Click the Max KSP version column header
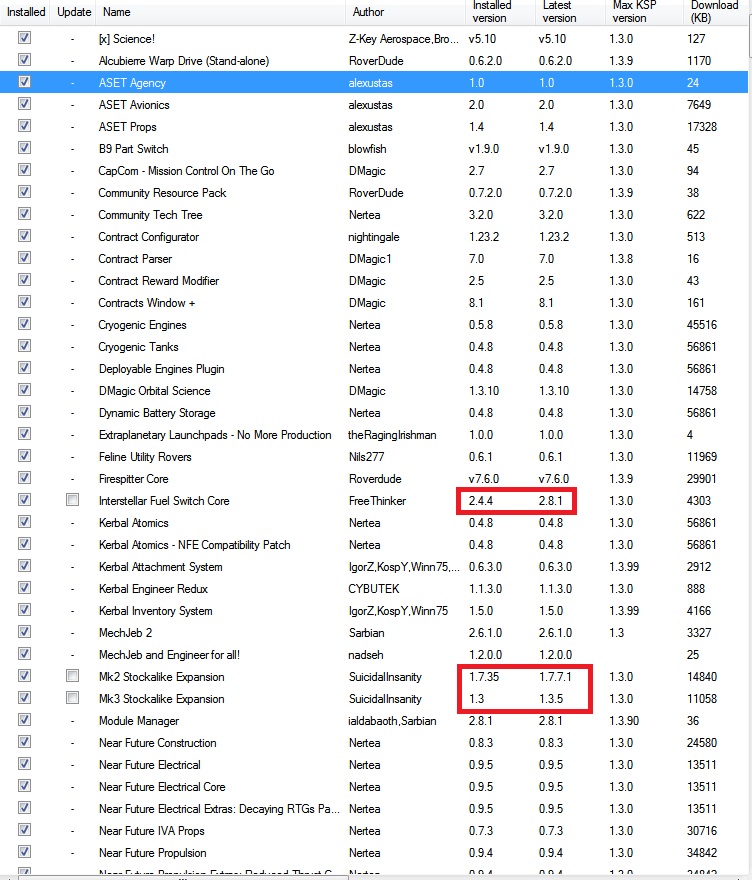 point(640,12)
